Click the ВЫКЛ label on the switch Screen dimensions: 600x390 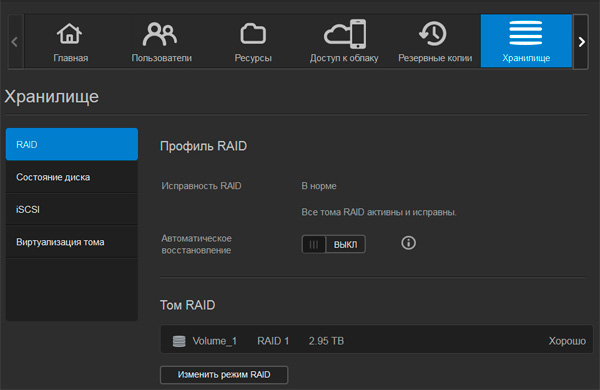point(345,245)
